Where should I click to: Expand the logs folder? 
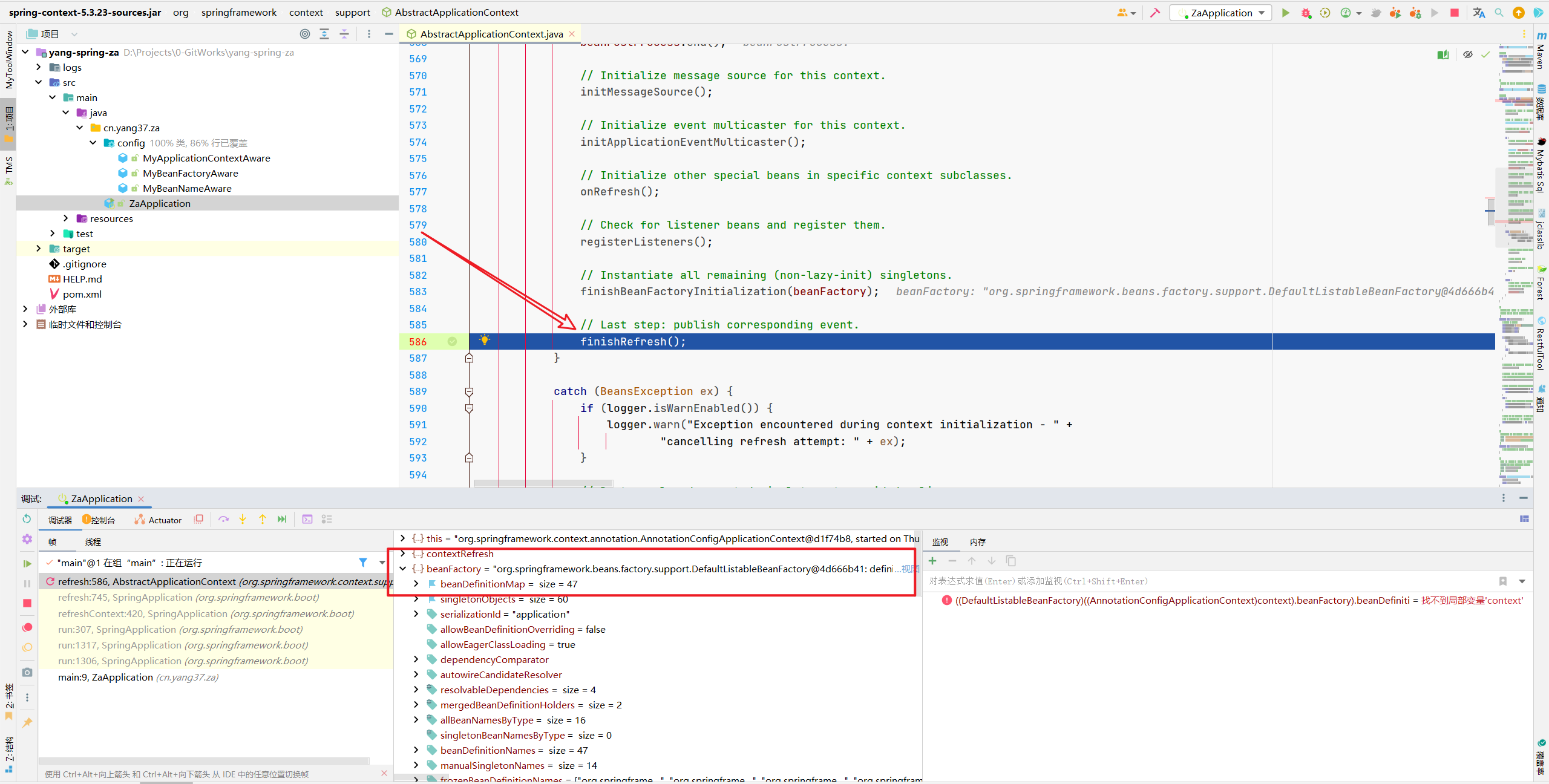39,67
